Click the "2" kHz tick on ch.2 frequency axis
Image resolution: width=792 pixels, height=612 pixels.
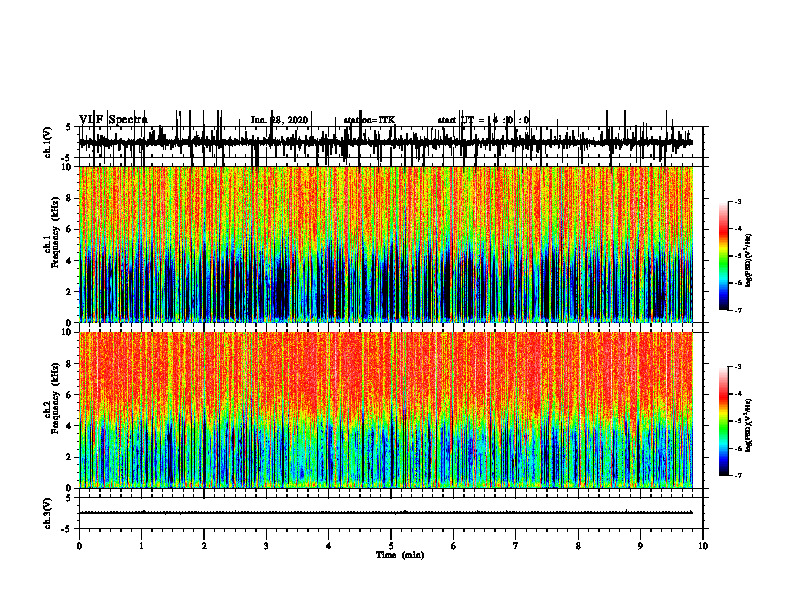[x=70, y=457]
